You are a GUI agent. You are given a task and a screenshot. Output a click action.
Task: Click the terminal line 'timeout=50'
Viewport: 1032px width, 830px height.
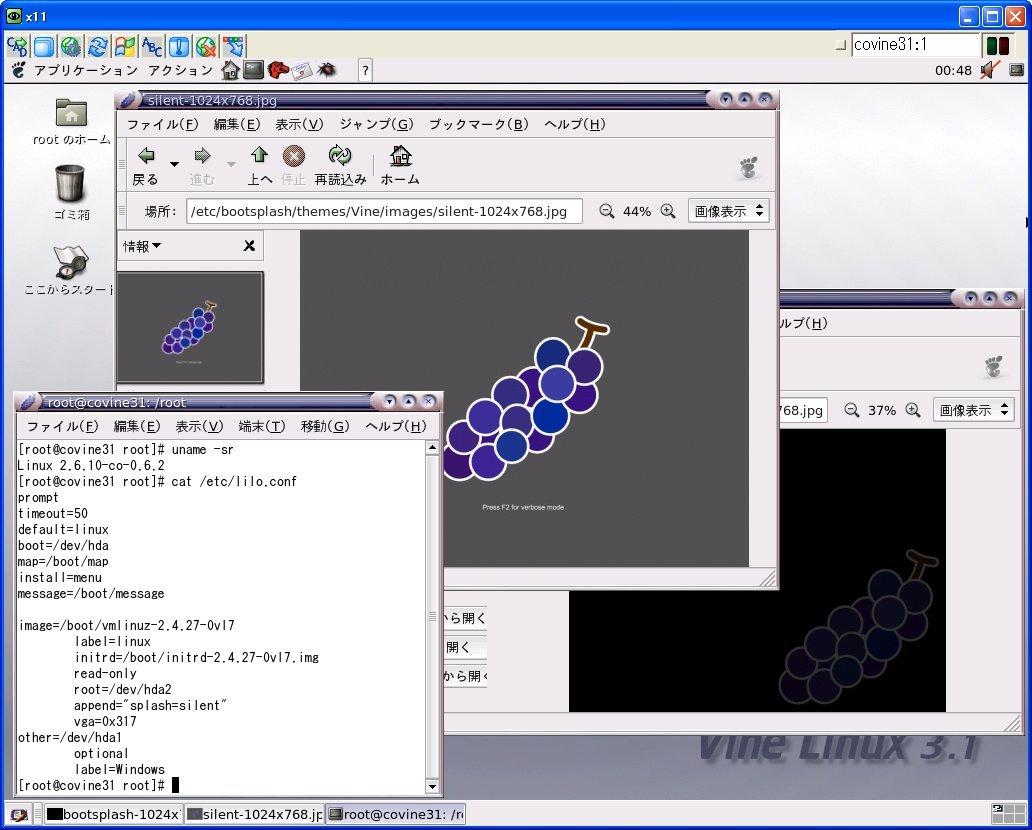click(x=53, y=513)
